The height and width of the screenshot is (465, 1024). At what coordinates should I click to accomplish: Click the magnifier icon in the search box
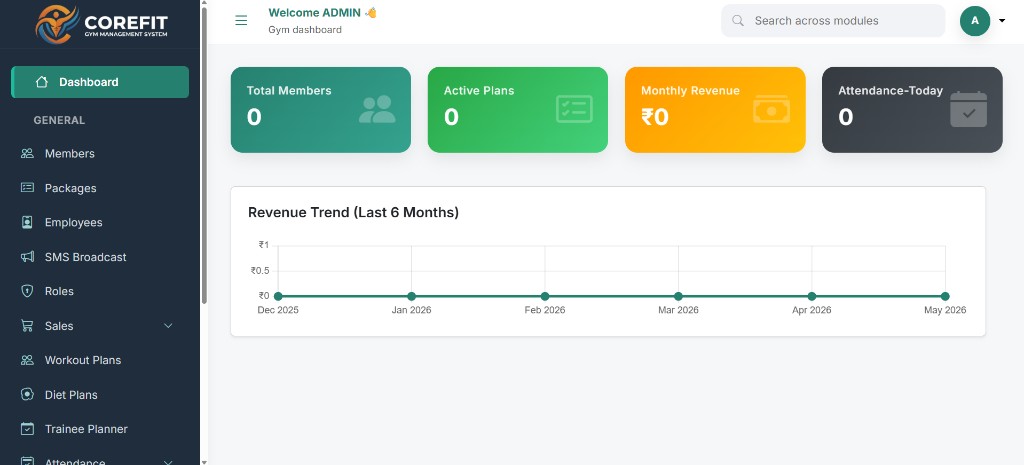pyautogui.click(x=738, y=21)
